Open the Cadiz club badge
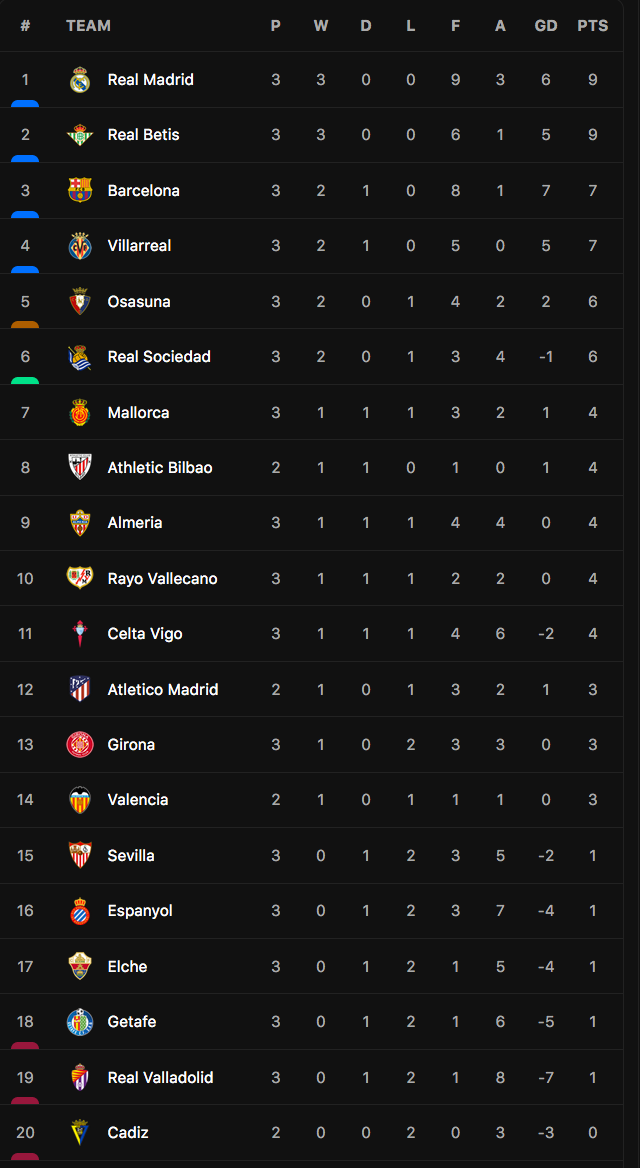This screenshot has width=640, height=1168. point(80,1132)
